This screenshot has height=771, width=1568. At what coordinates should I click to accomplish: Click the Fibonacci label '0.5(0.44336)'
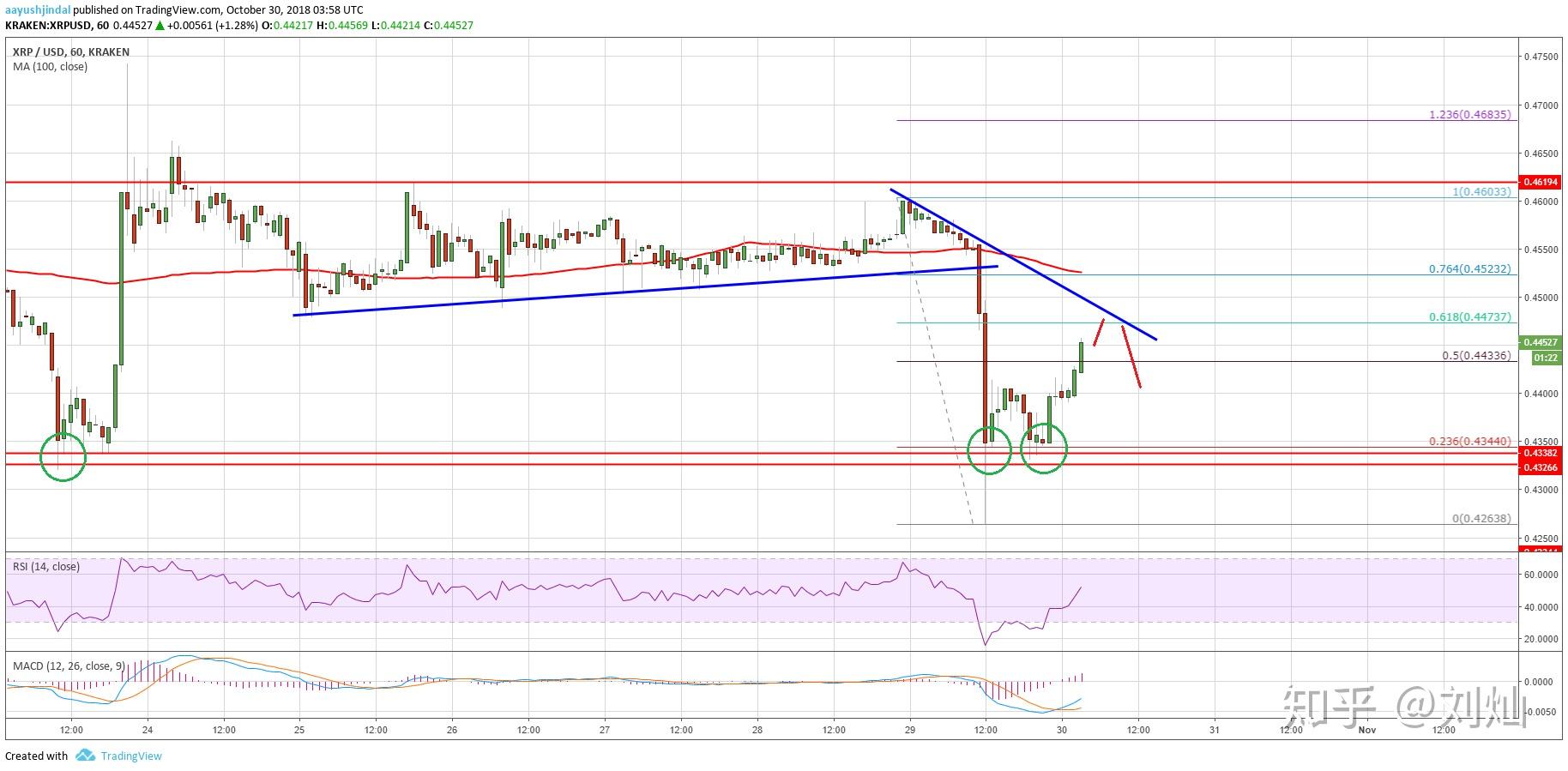1476,355
